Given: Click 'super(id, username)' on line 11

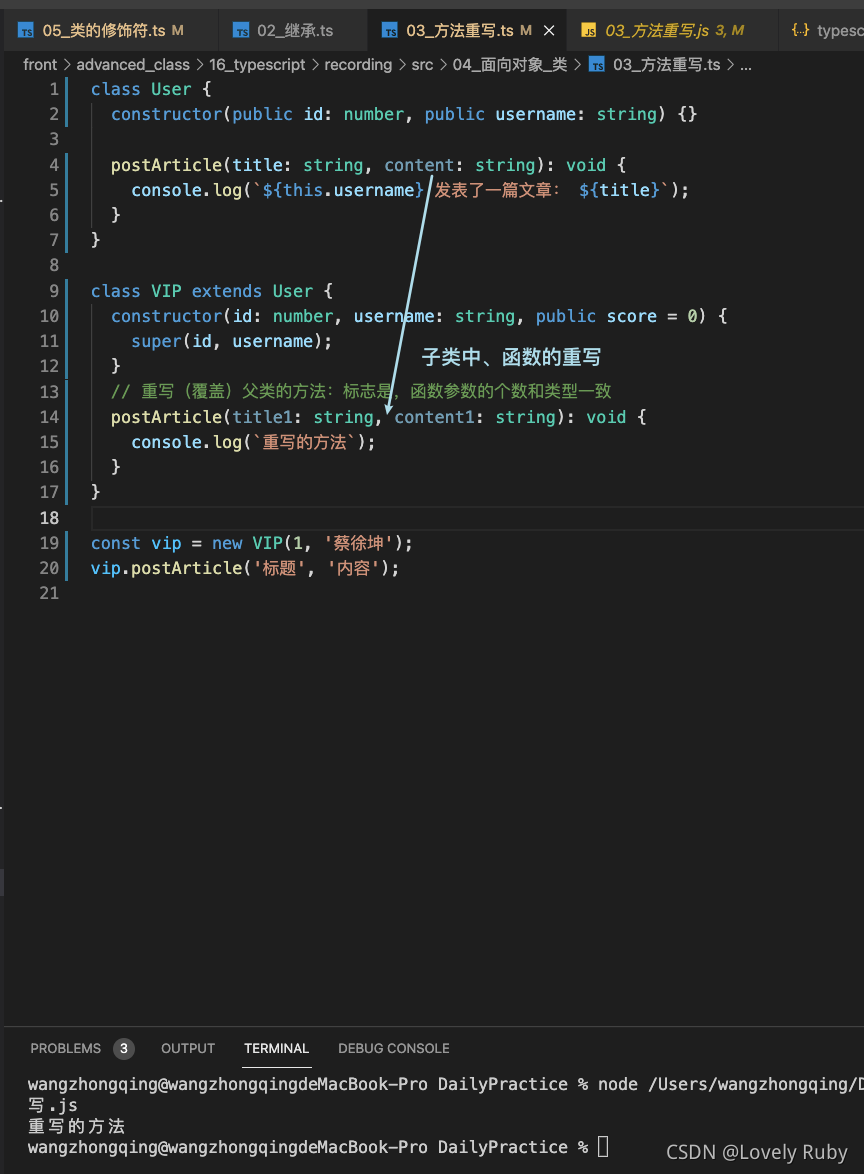Looking at the screenshot, I should (x=226, y=341).
